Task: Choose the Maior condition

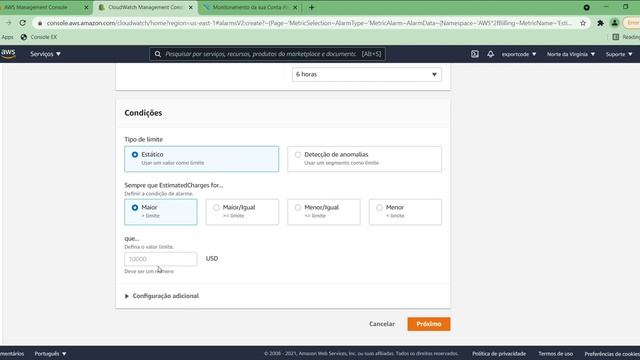Action: (x=161, y=212)
